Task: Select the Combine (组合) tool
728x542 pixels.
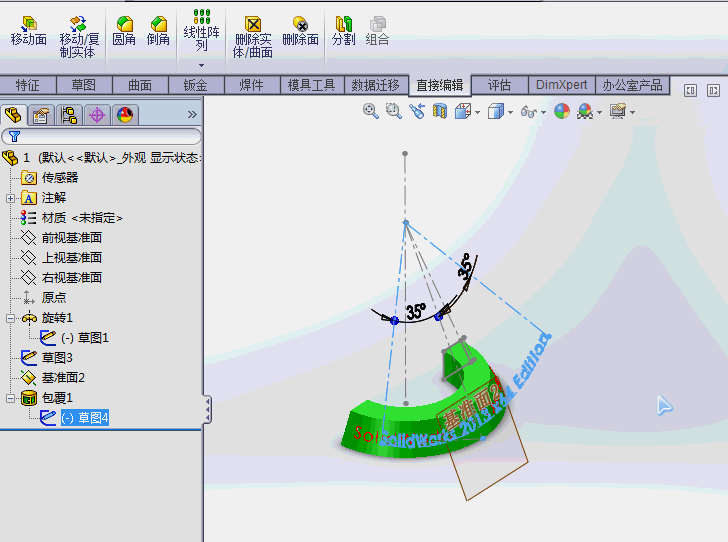Action: (x=377, y=31)
